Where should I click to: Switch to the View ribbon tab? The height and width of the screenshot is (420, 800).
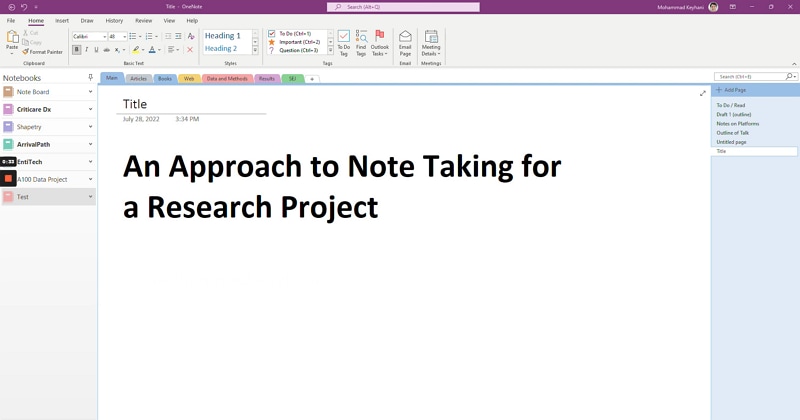click(x=169, y=20)
